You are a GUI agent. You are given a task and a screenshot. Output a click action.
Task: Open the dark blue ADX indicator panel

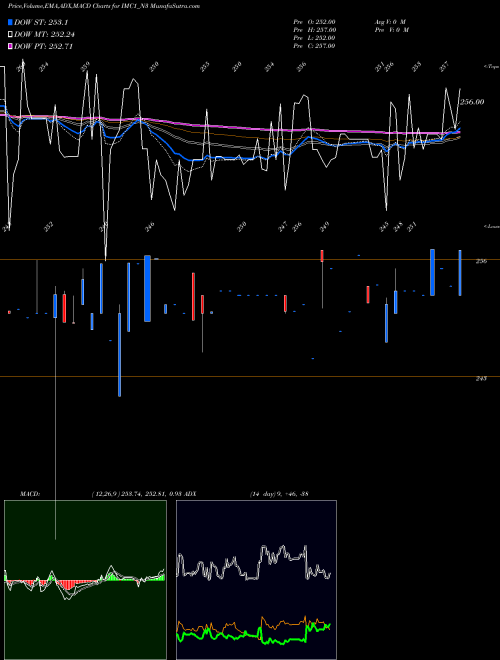(256, 580)
